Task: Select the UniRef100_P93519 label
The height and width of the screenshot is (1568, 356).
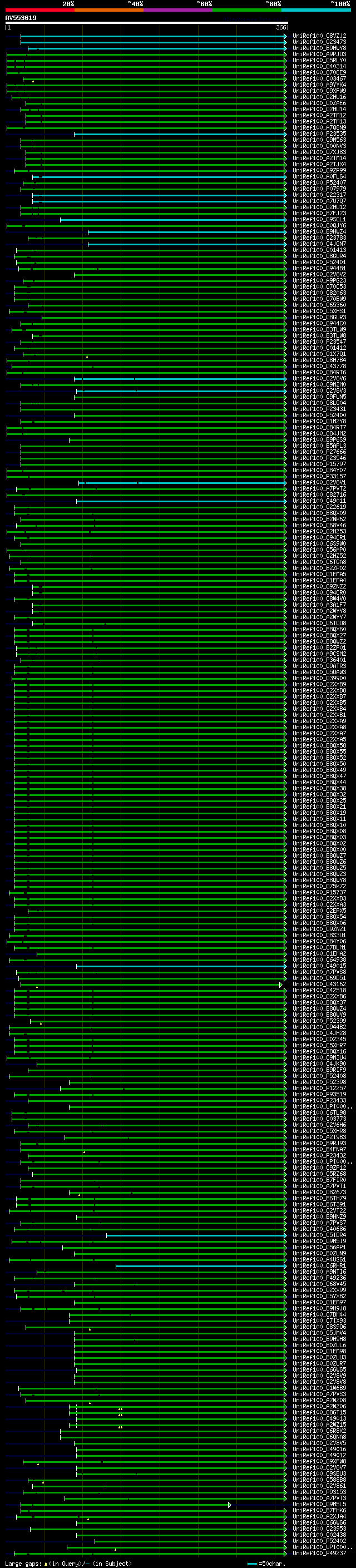Action: 319,1095
